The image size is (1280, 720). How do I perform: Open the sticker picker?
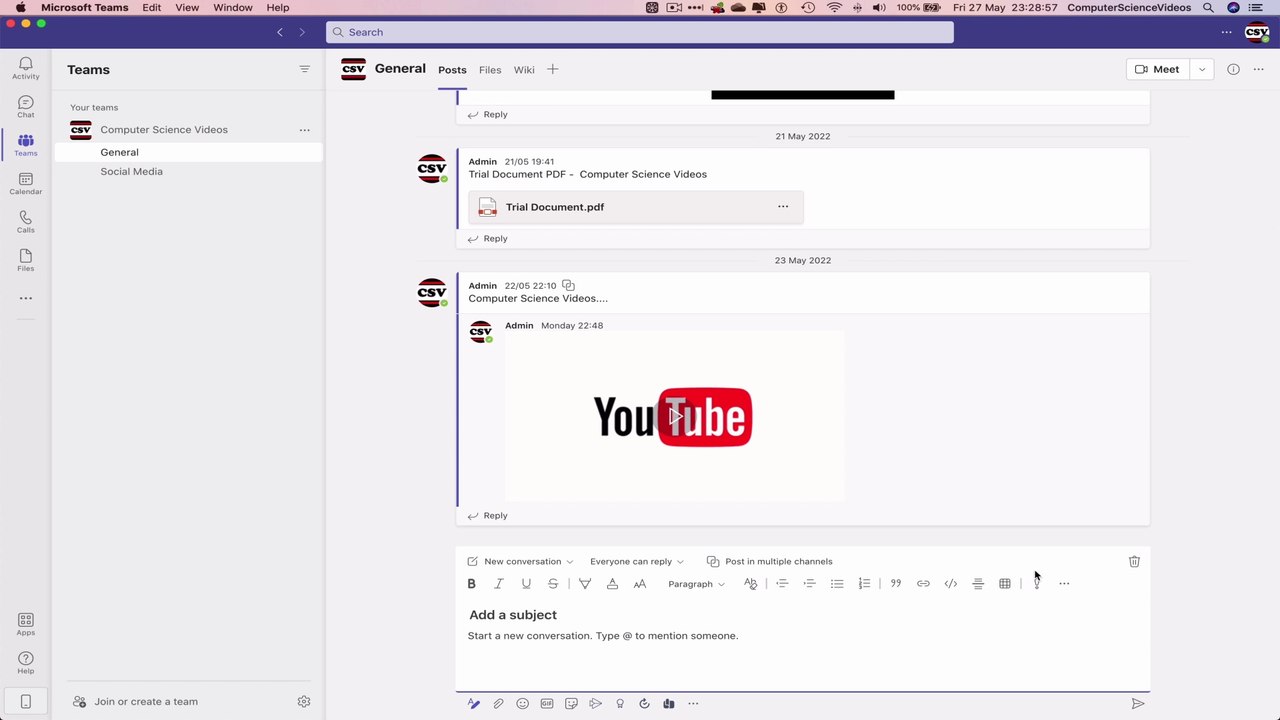click(x=571, y=704)
